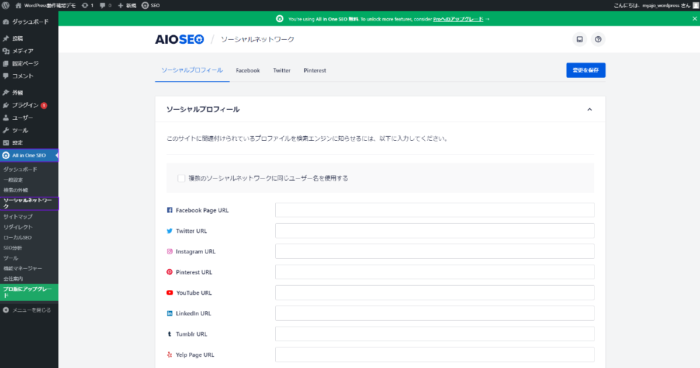The height and width of the screenshot is (368, 700).
Task: Click the blue save changes button
Action: pyautogui.click(x=586, y=70)
